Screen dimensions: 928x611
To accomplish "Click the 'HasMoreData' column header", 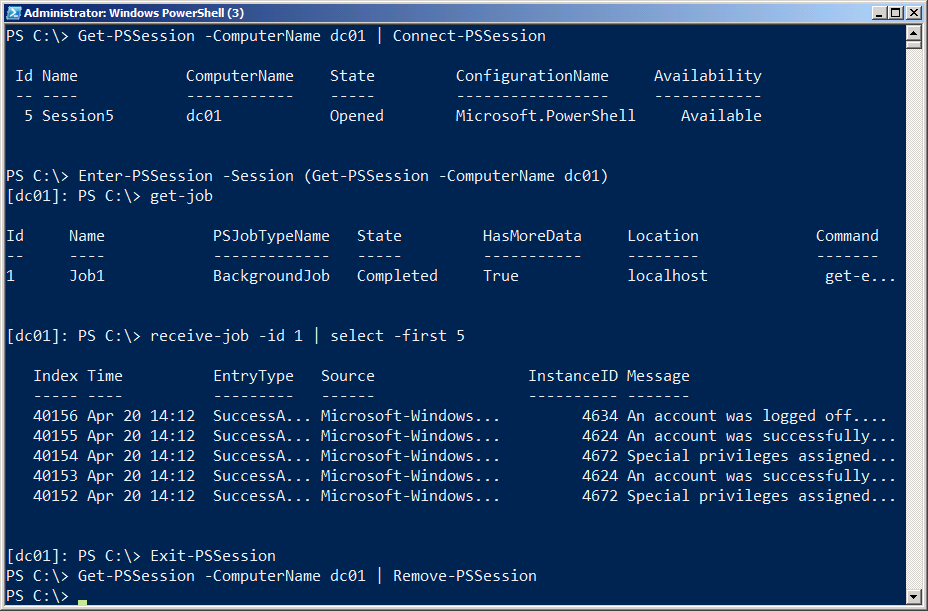I will [532, 236].
